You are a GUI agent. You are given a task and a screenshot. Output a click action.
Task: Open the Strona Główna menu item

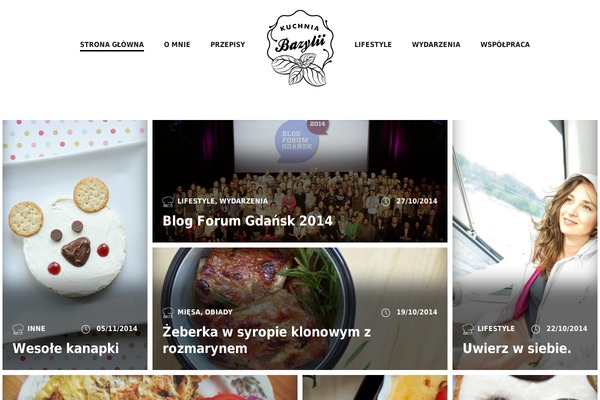112,45
